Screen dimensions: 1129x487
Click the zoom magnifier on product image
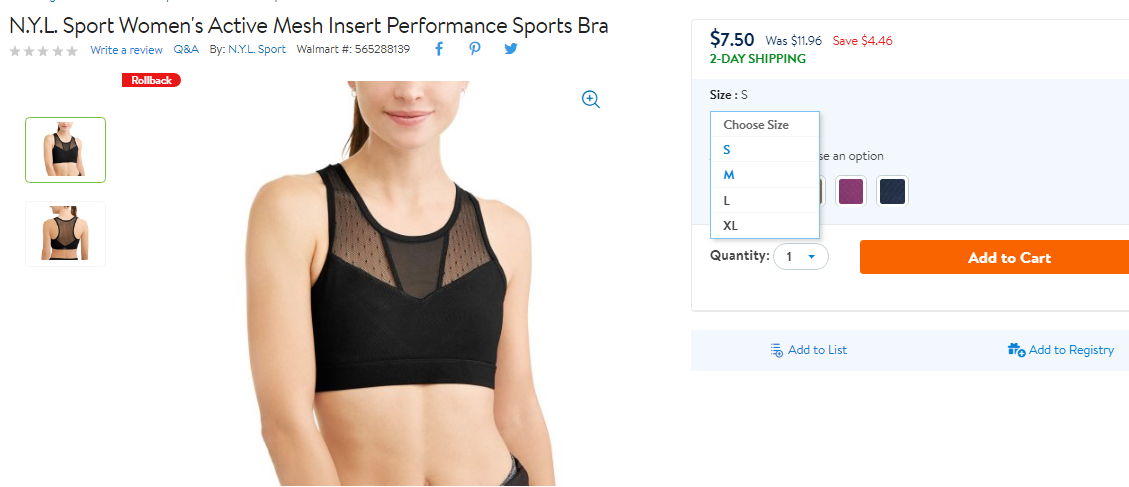(591, 99)
